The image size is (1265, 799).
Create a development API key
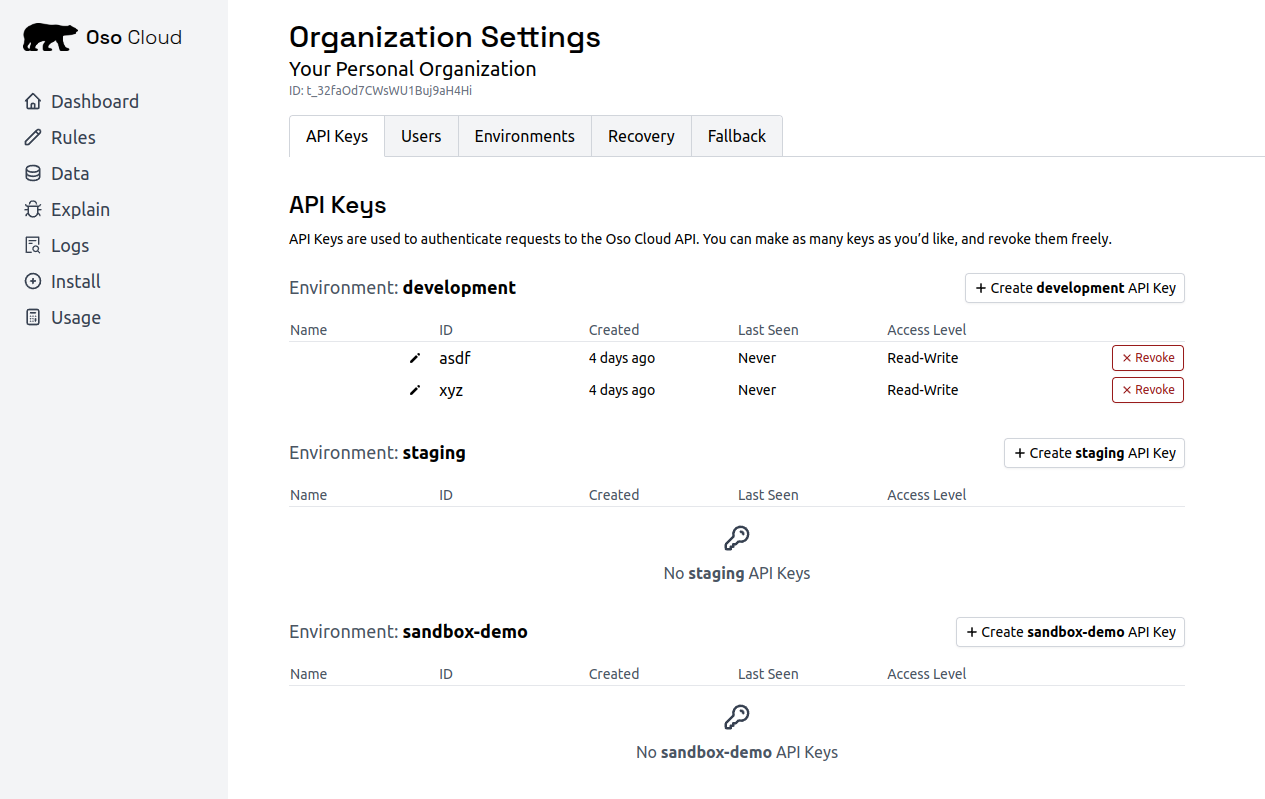(x=1075, y=288)
